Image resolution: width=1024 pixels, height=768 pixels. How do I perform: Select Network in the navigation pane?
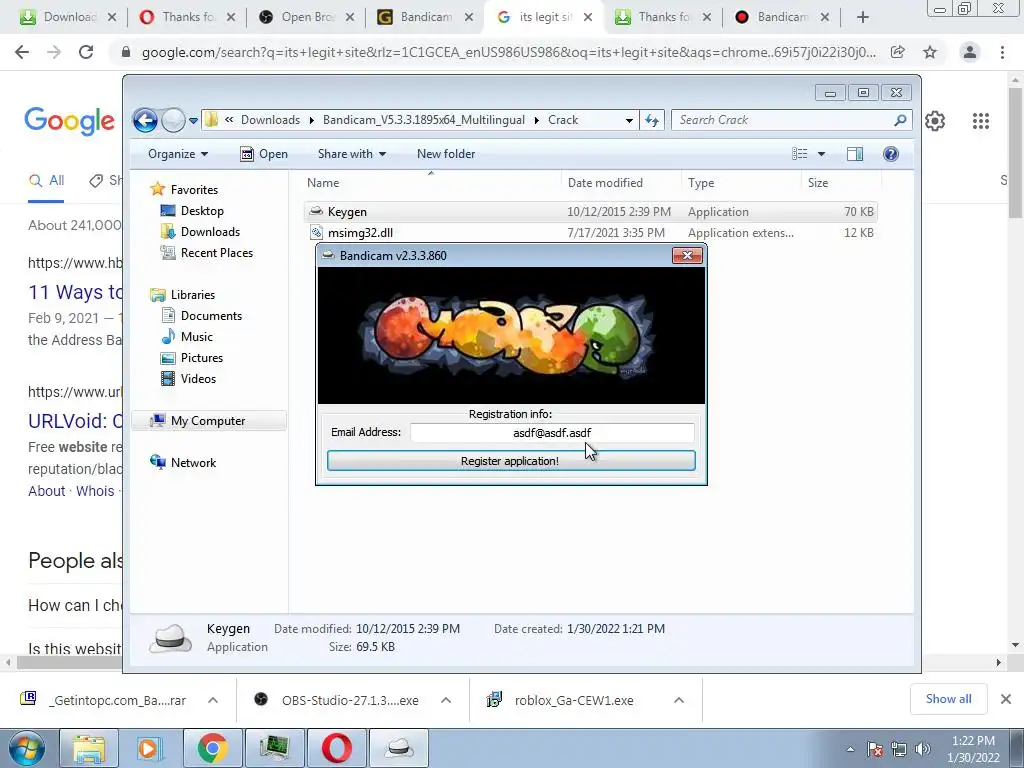tap(193, 462)
